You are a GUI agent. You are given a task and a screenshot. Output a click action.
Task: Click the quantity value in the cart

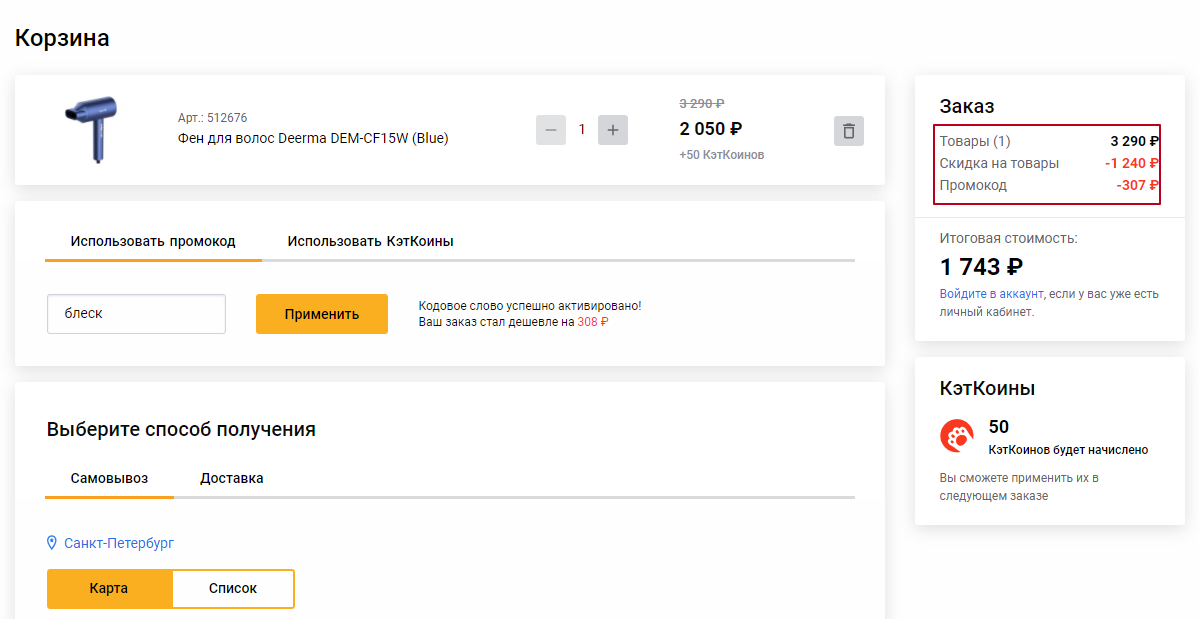(x=582, y=130)
